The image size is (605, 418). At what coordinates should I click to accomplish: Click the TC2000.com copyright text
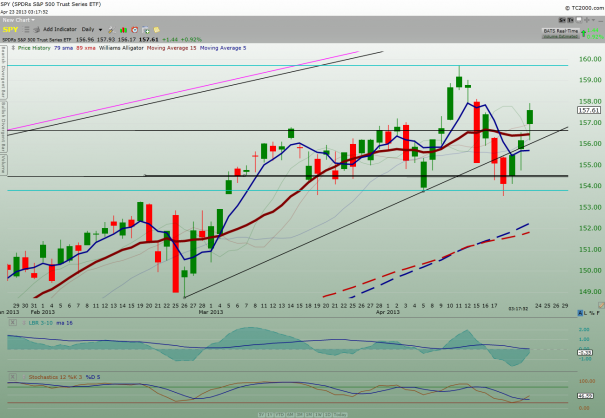coord(585,8)
